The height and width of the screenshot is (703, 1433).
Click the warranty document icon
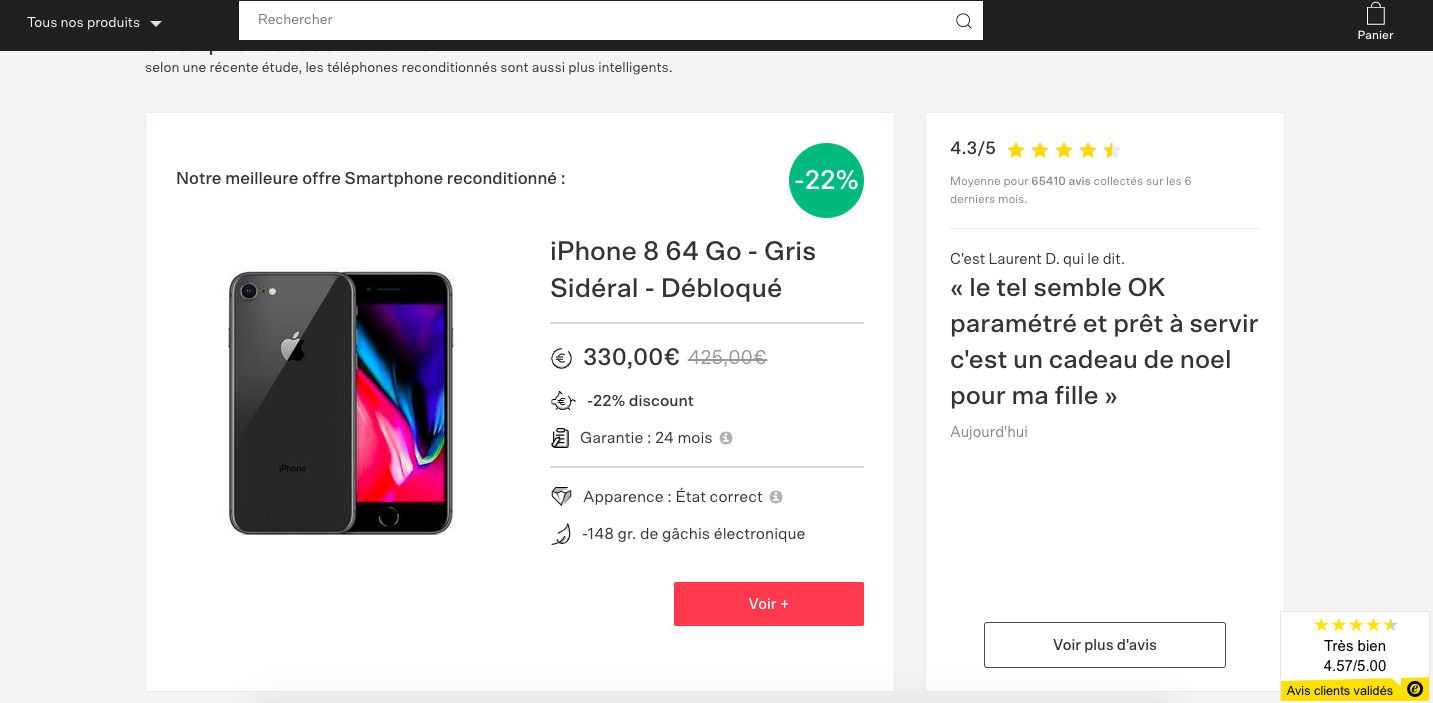(x=561, y=438)
